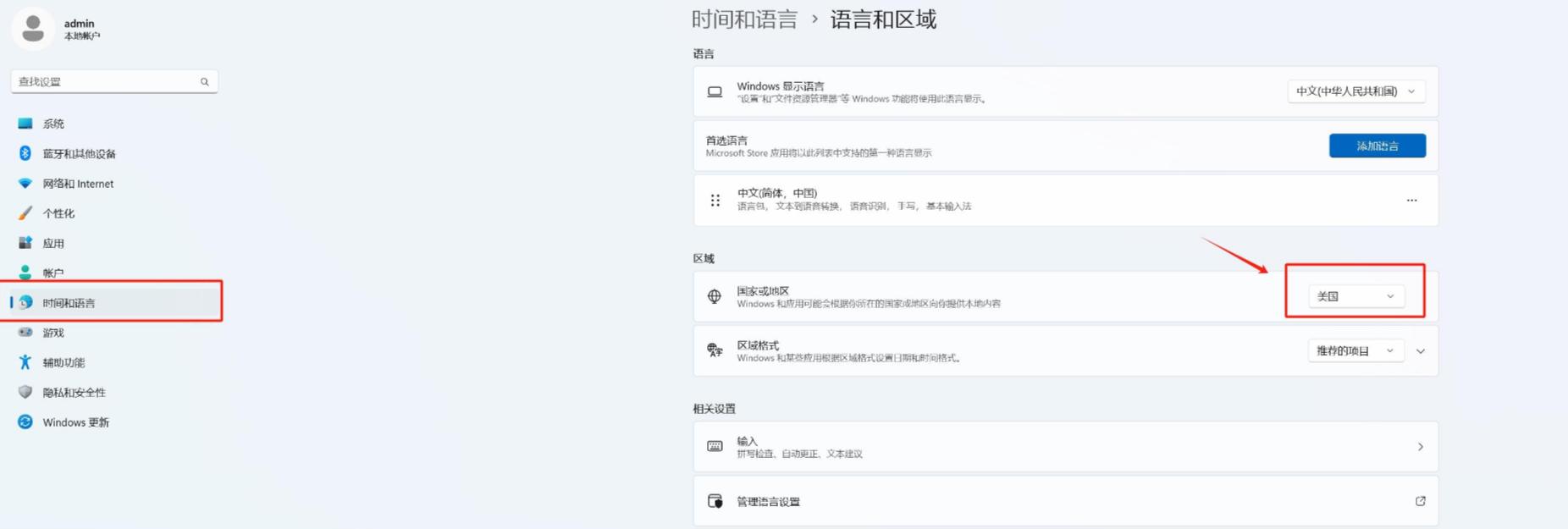
Task: Click the Wi-Fi icon beside 网络和 Internet
Action: (25, 184)
